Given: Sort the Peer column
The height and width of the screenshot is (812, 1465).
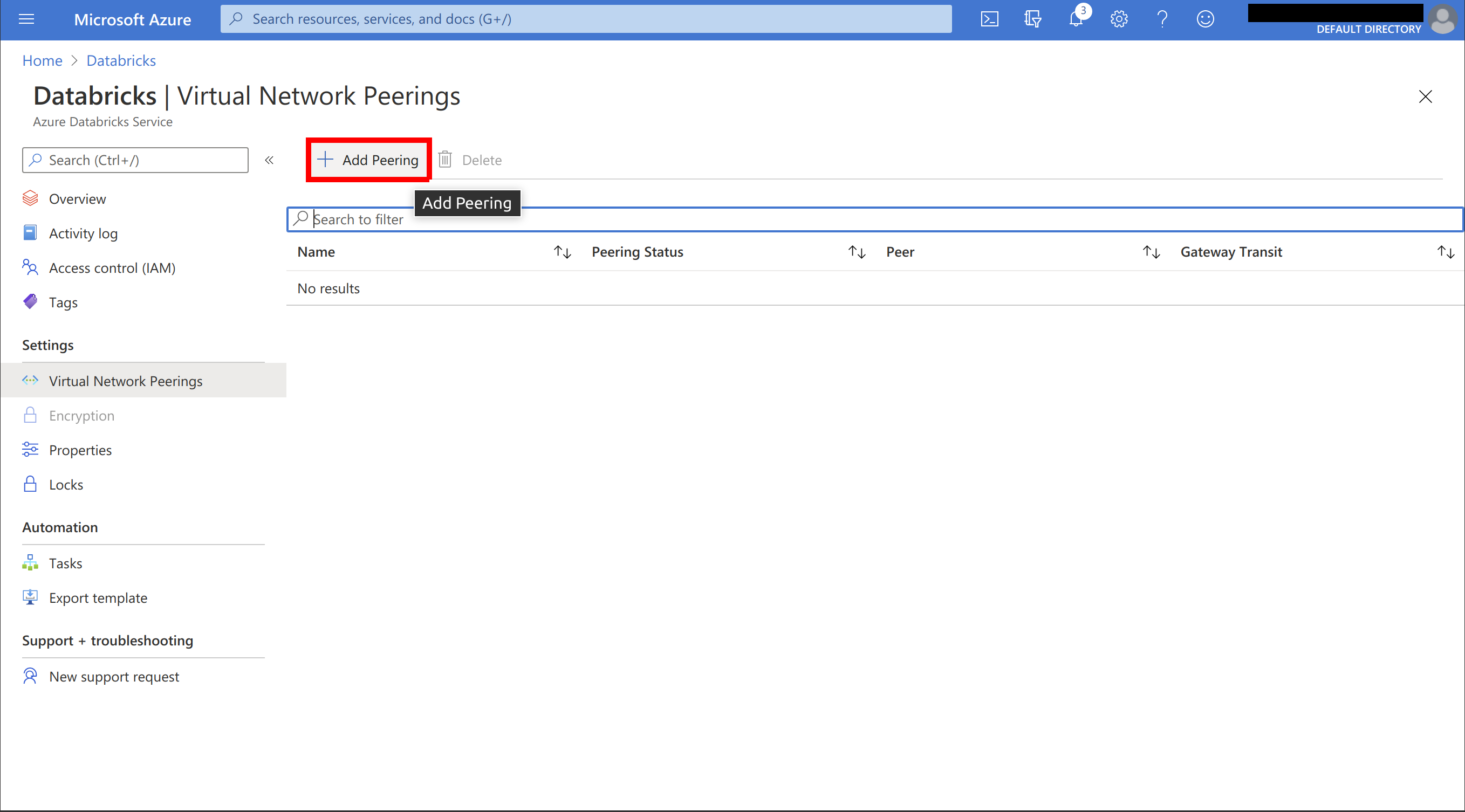Looking at the screenshot, I should point(1152,251).
